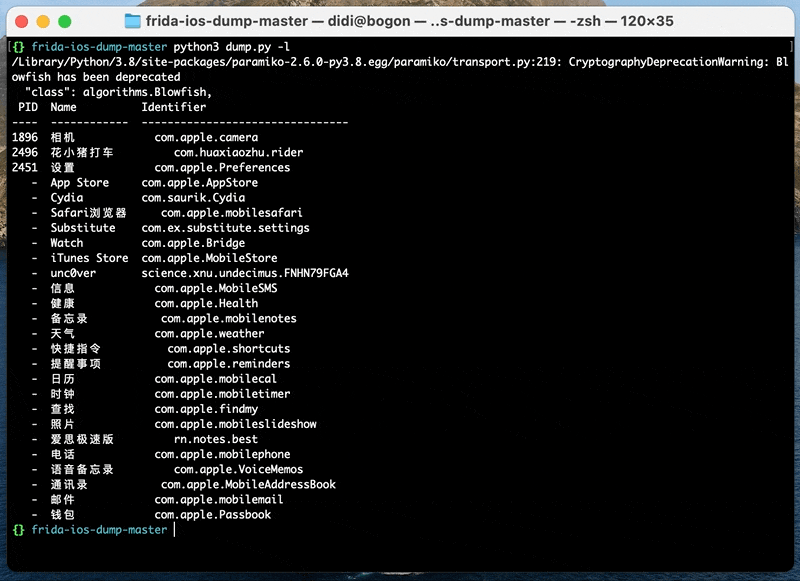Click the 'Watch' name entry
The height and width of the screenshot is (581, 800).
click(67, 243)
